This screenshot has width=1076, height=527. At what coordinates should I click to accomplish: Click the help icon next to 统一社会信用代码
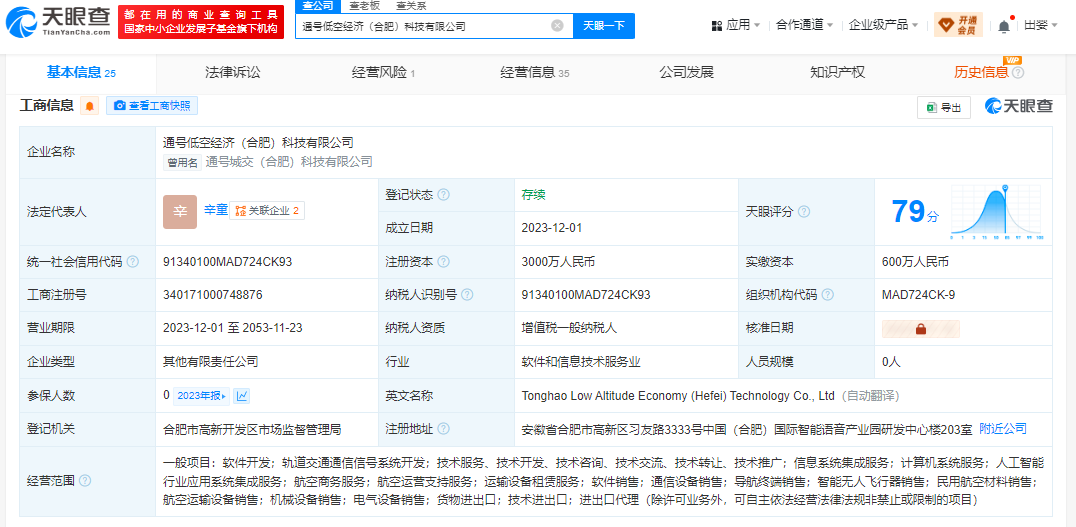click(132, 261)
